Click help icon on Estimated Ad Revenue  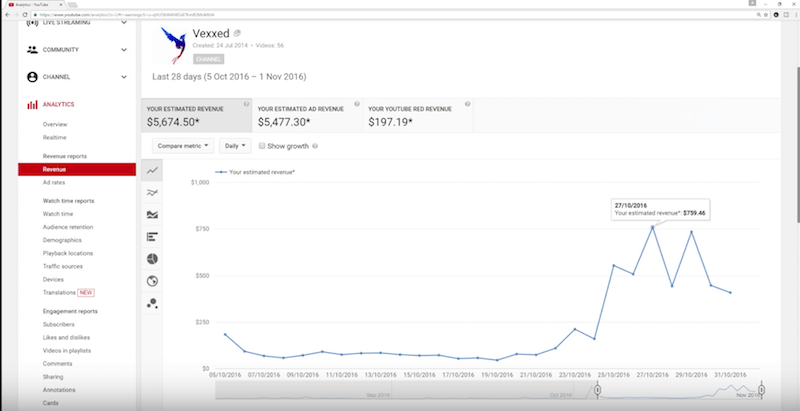pyautogui.click(x=357, y=104)
